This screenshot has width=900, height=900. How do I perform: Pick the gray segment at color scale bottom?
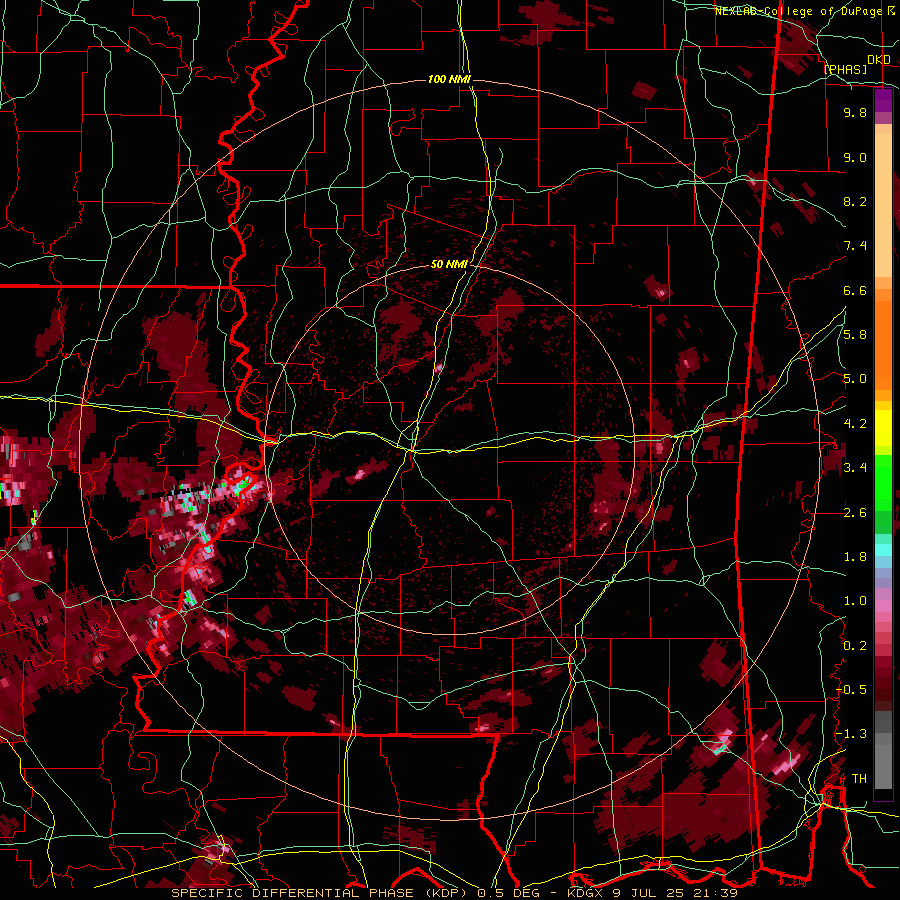(x=883, y=761)
